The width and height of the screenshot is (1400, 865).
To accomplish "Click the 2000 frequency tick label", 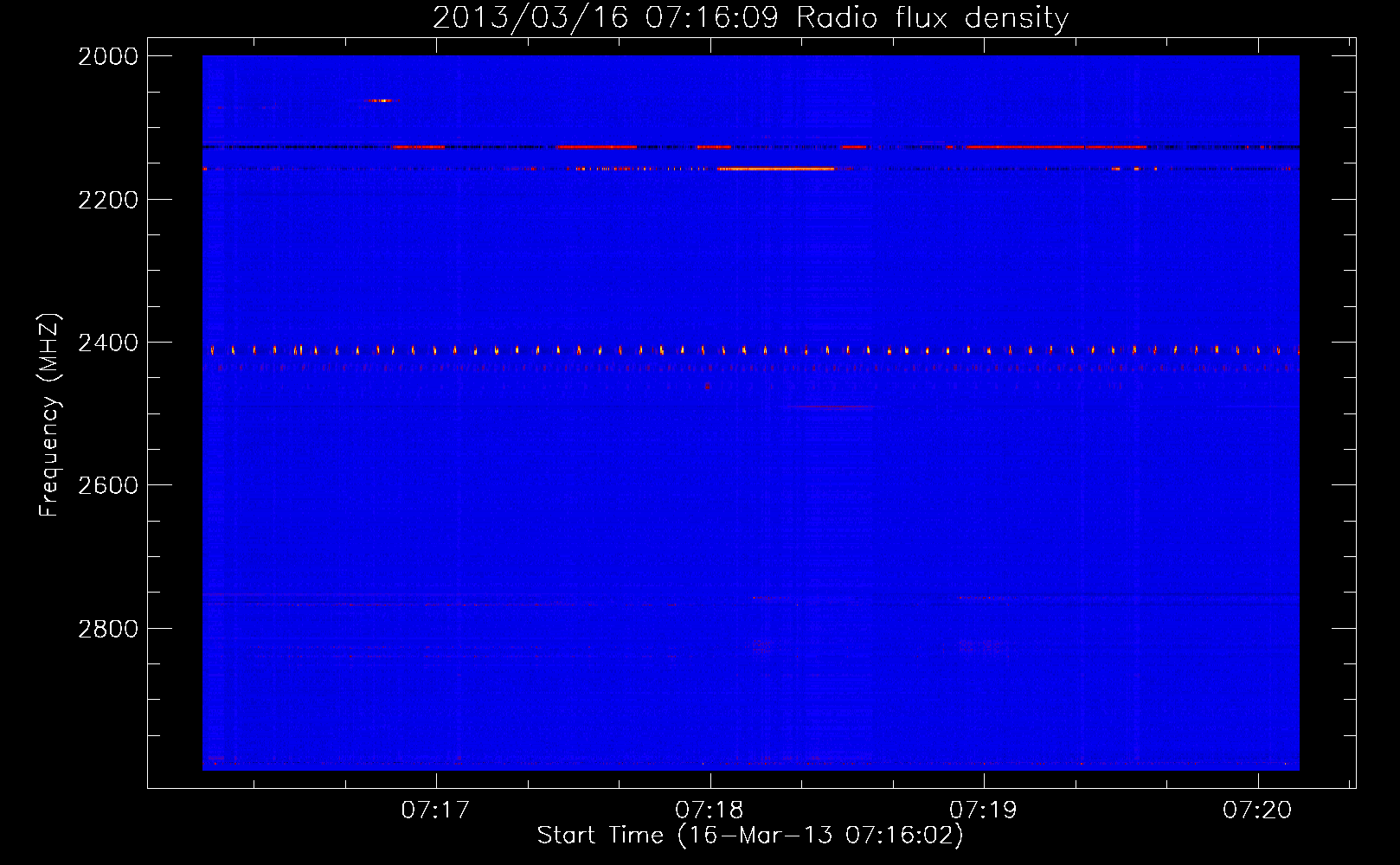I will point(108,56).
